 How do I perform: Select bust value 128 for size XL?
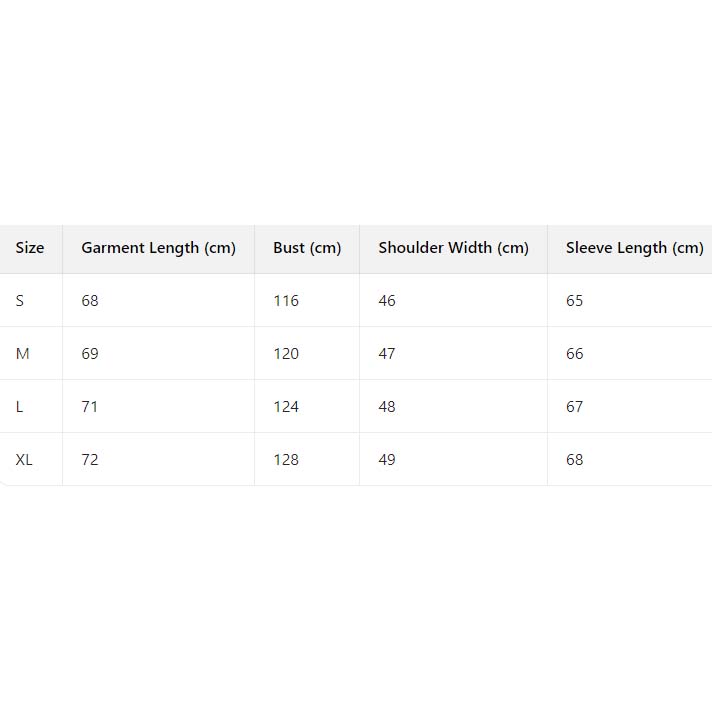point(286,460)
